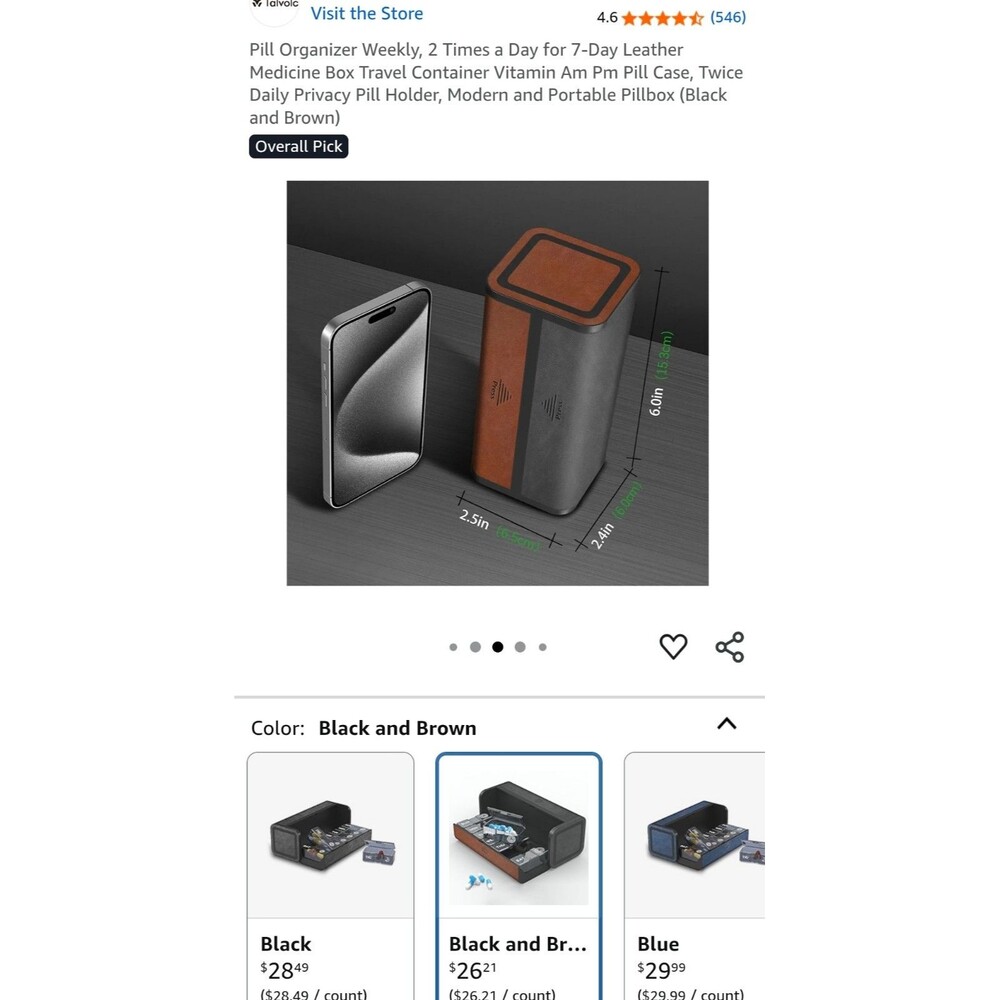Click the $26.21 price for Black and Brown
The height and width of the screenshot is (1000, 1000).
tap(473, 971)
